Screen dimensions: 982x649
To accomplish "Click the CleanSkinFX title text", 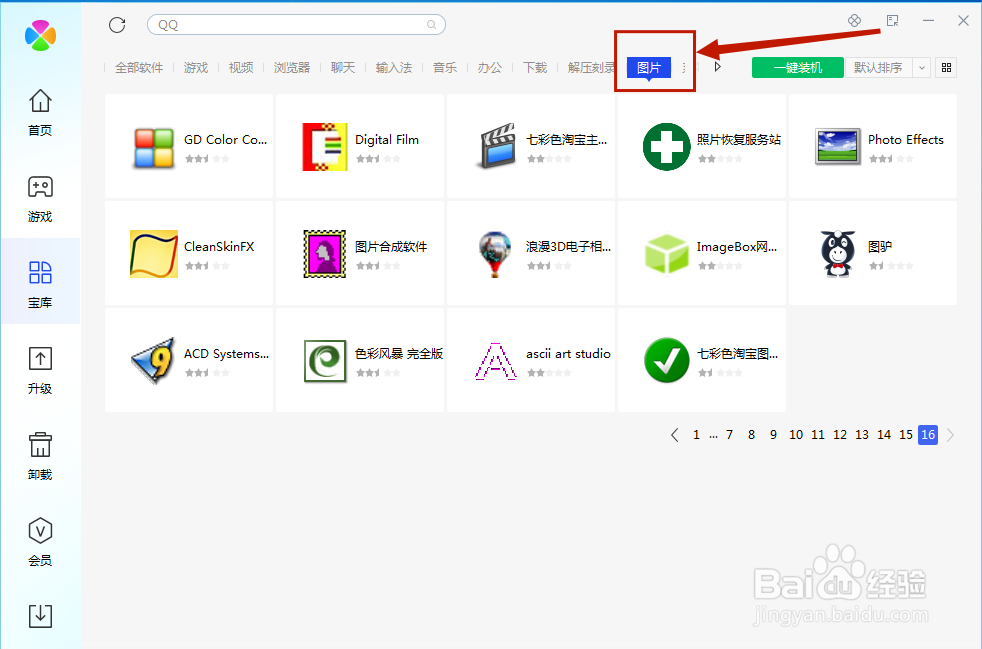I will coord(219,247).
